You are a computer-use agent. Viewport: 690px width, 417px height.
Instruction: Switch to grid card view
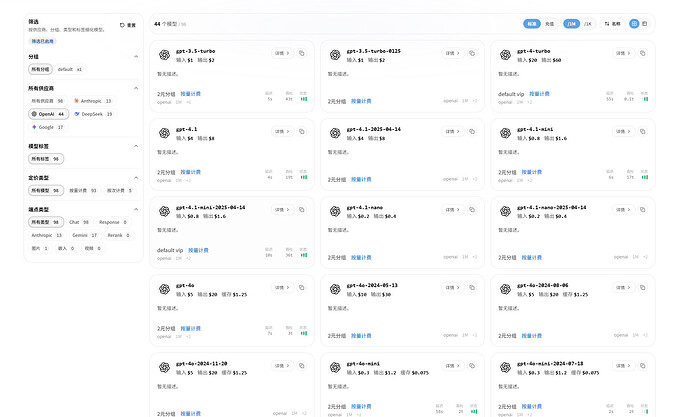point(634,24)
